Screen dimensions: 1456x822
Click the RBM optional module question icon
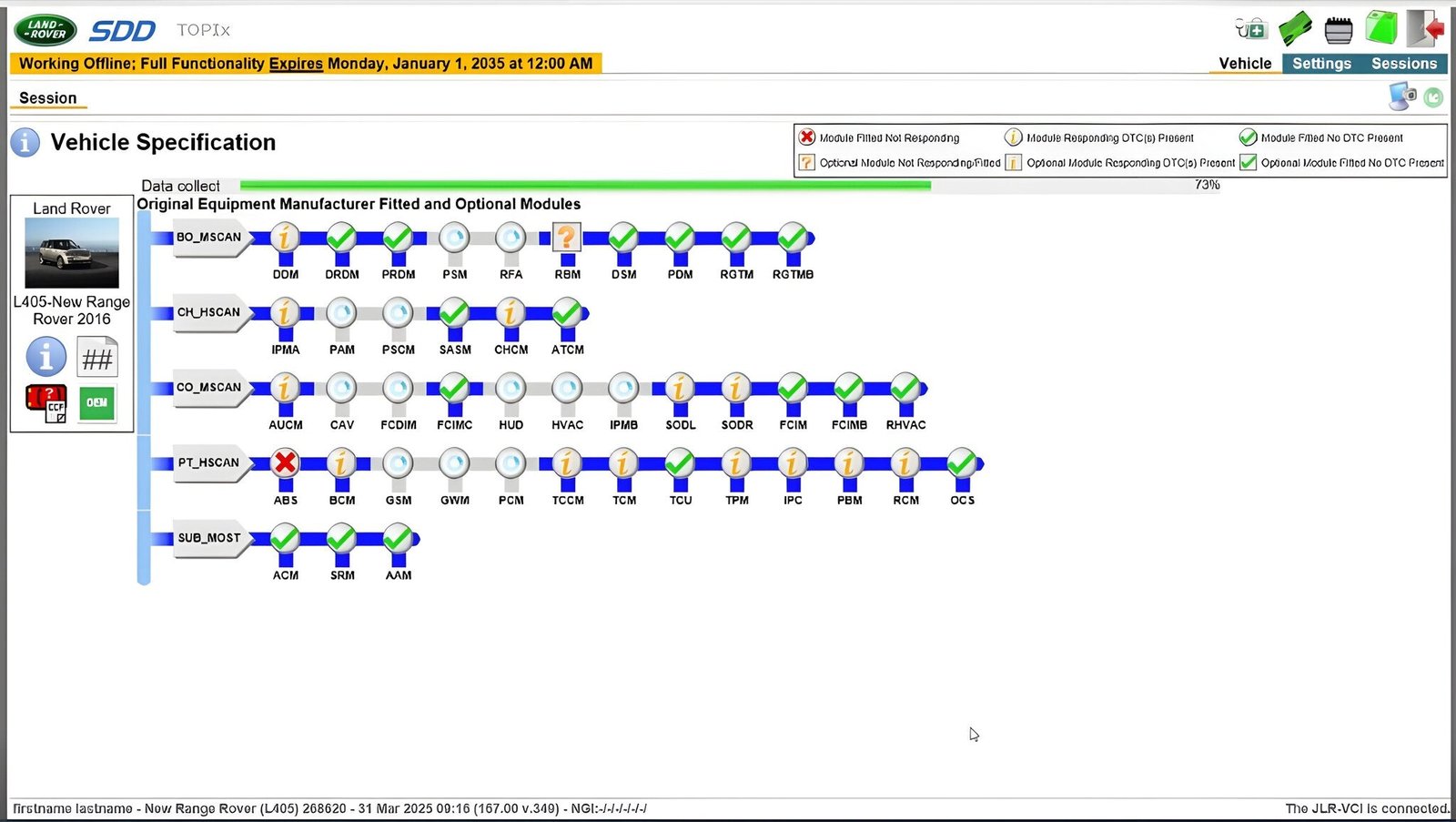567,238
